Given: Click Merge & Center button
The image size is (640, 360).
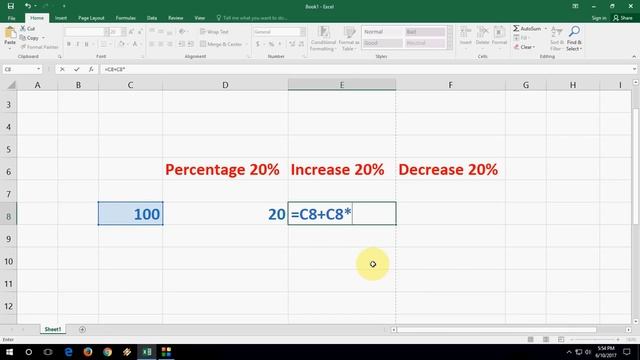Looking at the screenshot, I should [220, 44].
